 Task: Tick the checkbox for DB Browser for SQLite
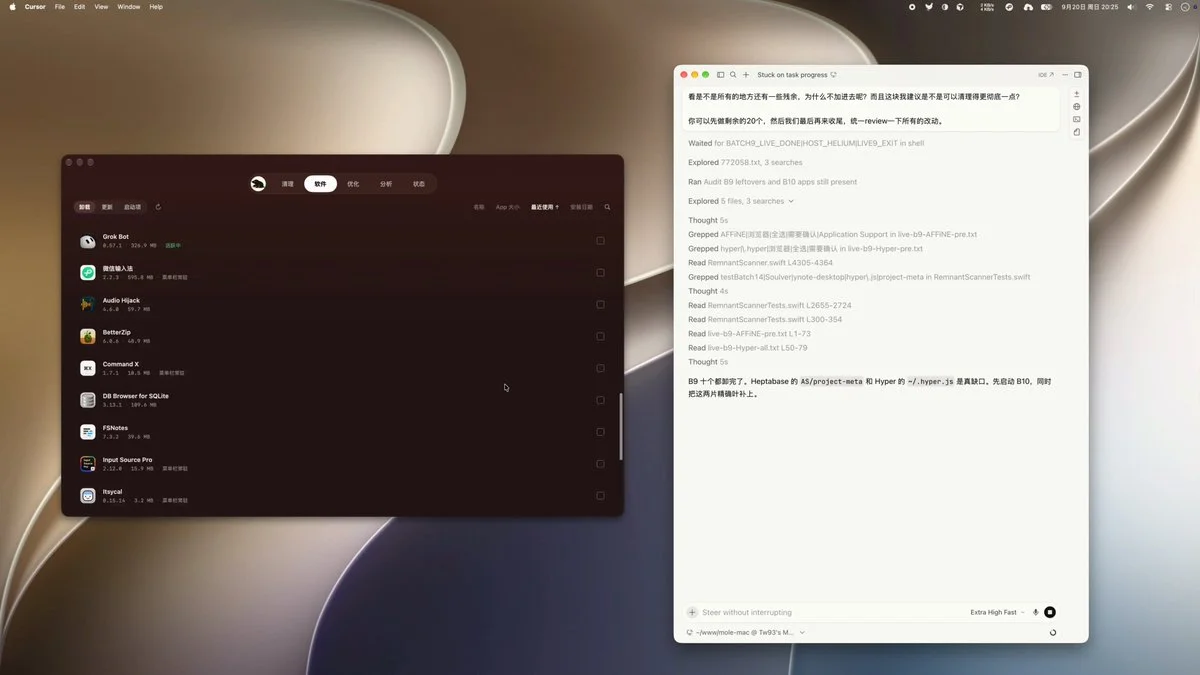point(600,400)
